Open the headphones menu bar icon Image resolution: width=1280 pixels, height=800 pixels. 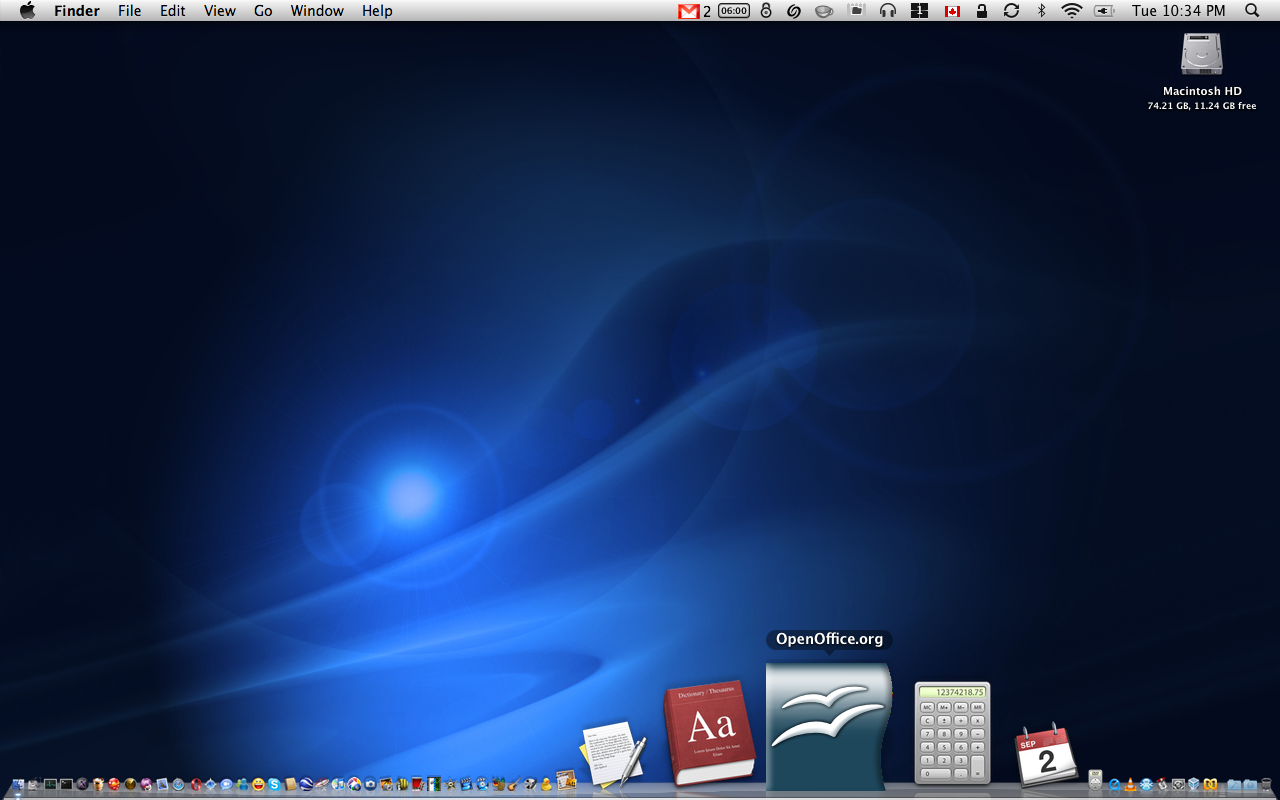coord(887,11)
